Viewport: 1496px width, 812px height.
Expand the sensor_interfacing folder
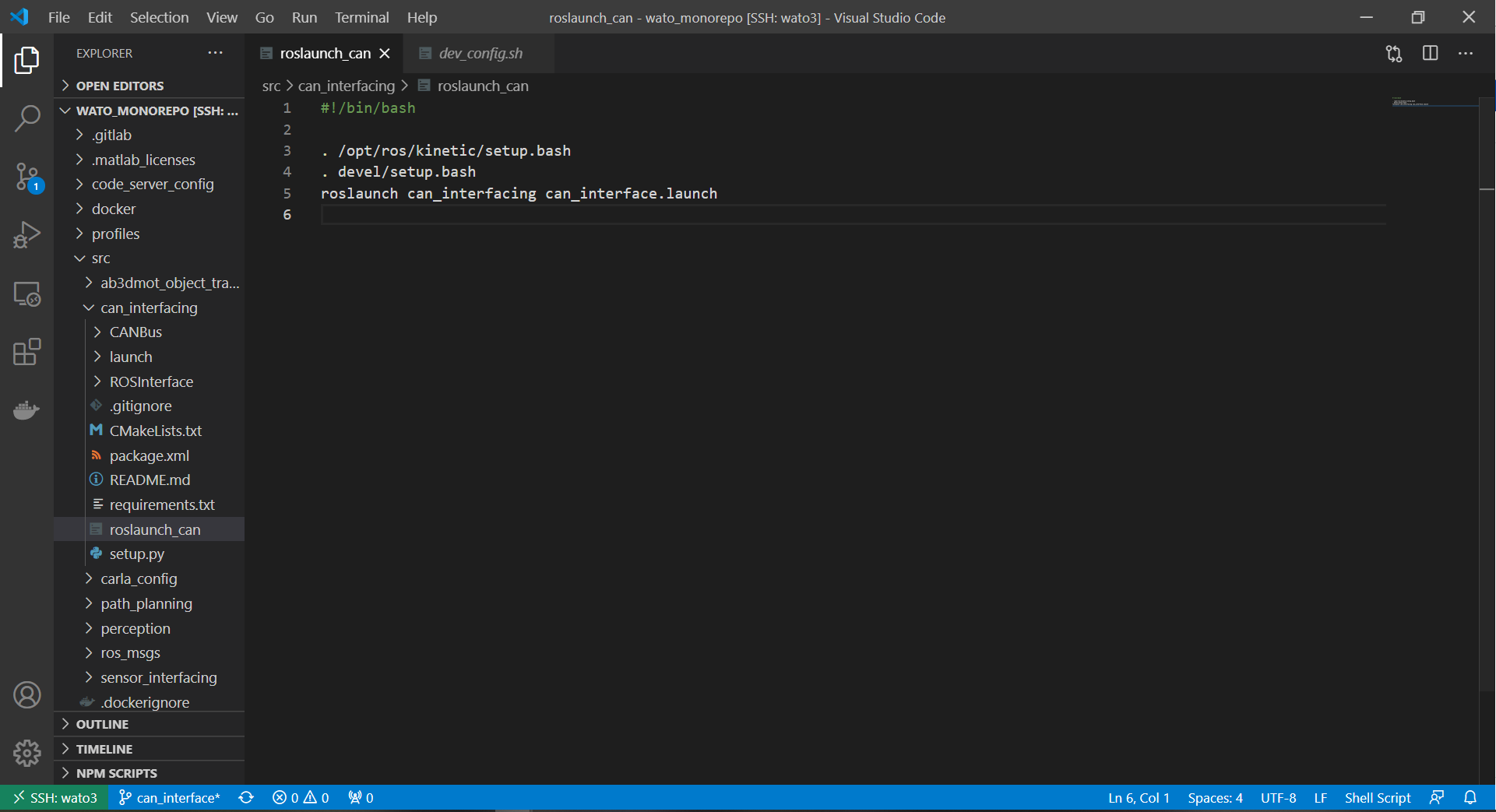[x=149, y=677]
